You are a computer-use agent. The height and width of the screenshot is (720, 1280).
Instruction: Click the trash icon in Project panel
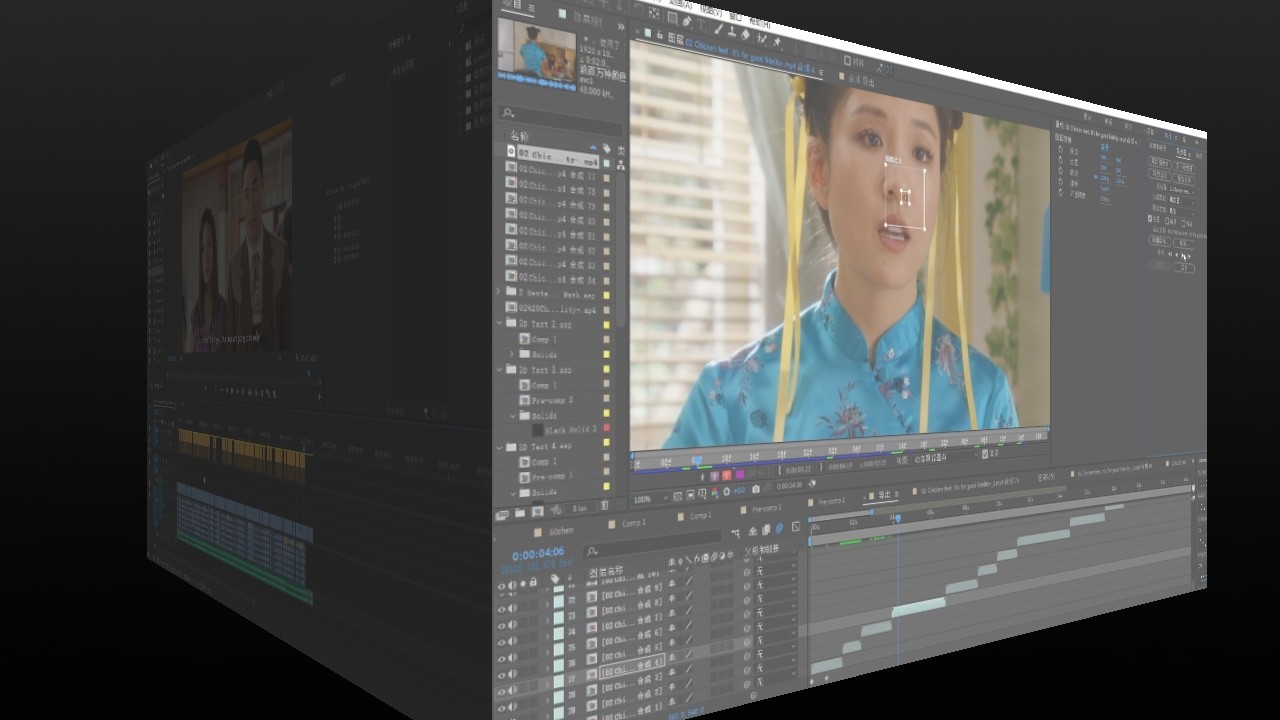[x=604, y=505]
